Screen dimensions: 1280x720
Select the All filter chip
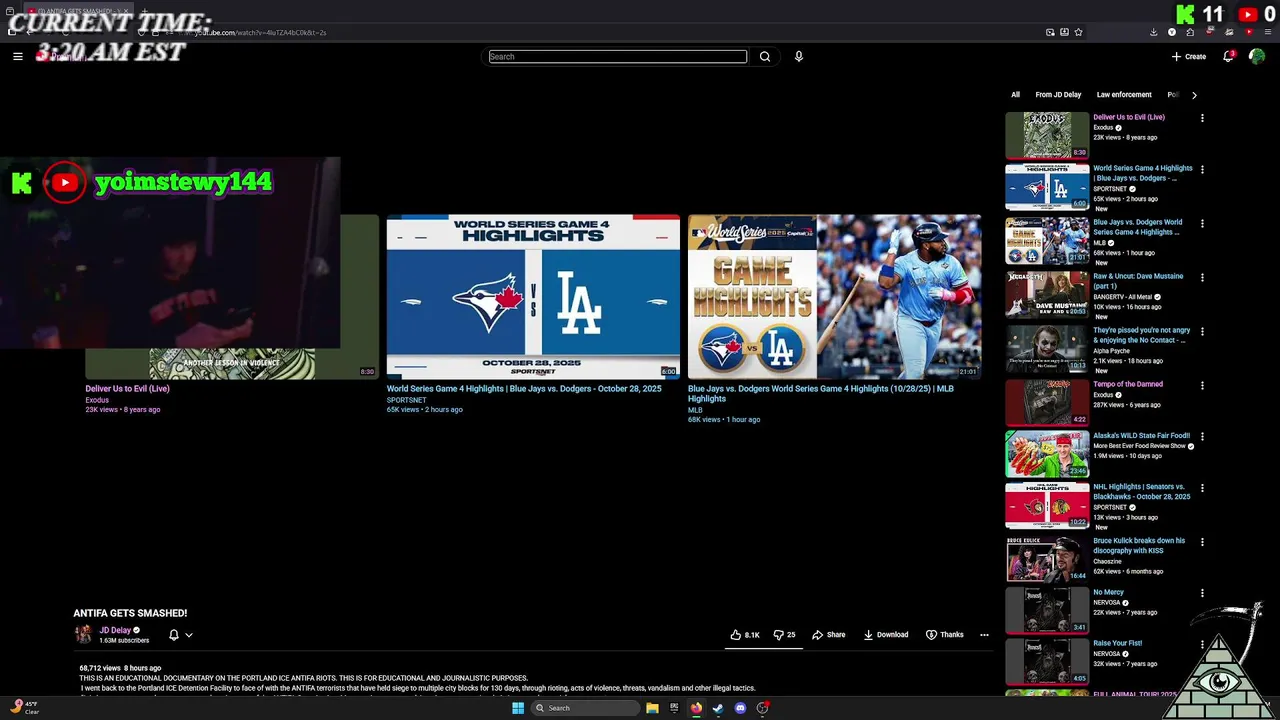coord(1015,95)
